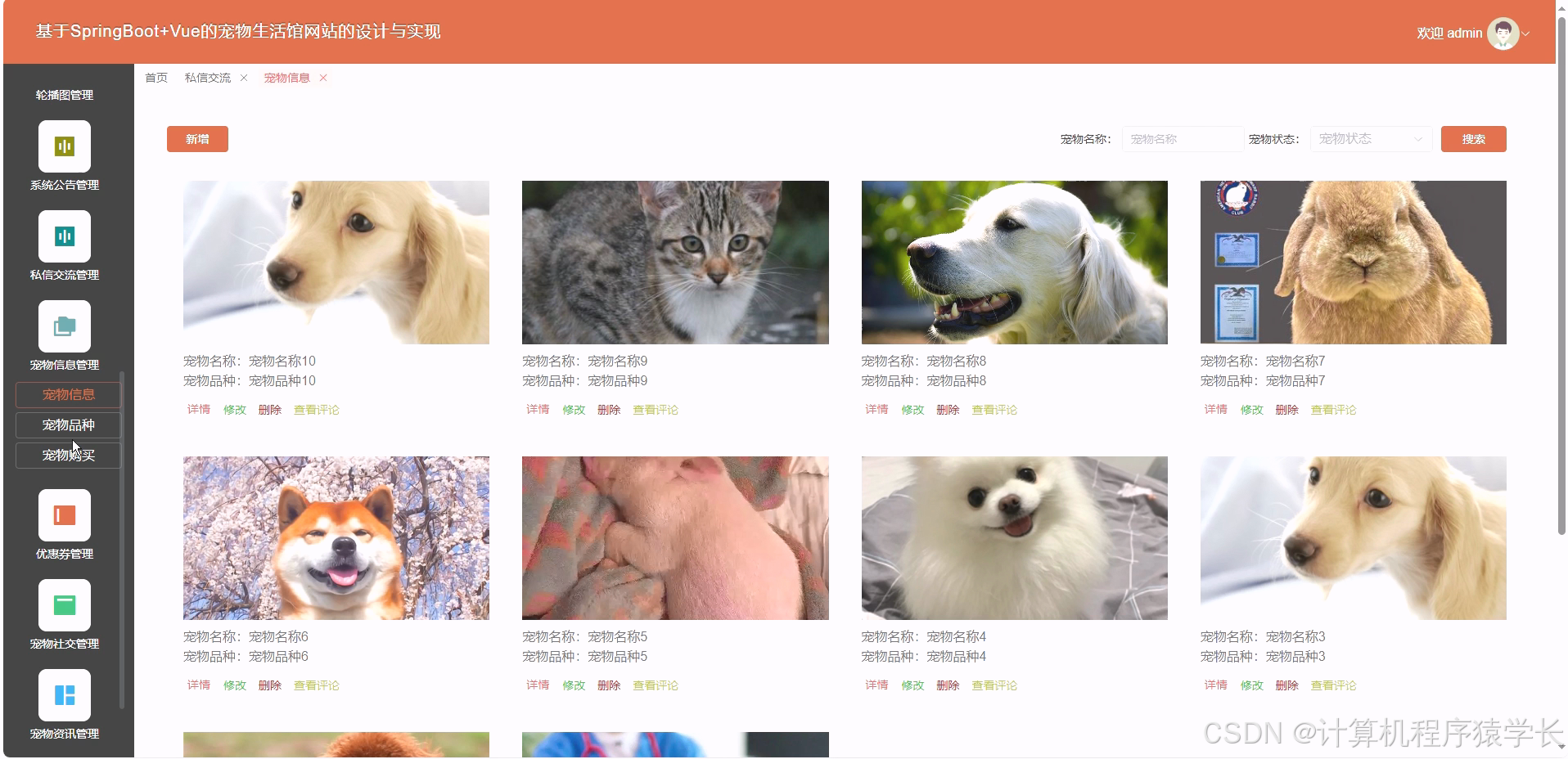Open 宠物资讯管理 sidebar icon
1568x759 pixels.
(65, 695)
